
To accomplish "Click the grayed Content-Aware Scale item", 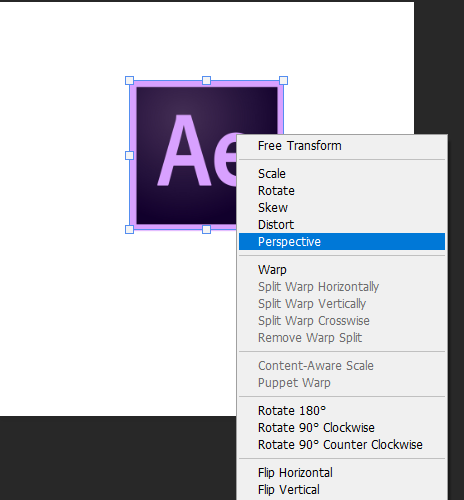I will [x=342, y=366].
